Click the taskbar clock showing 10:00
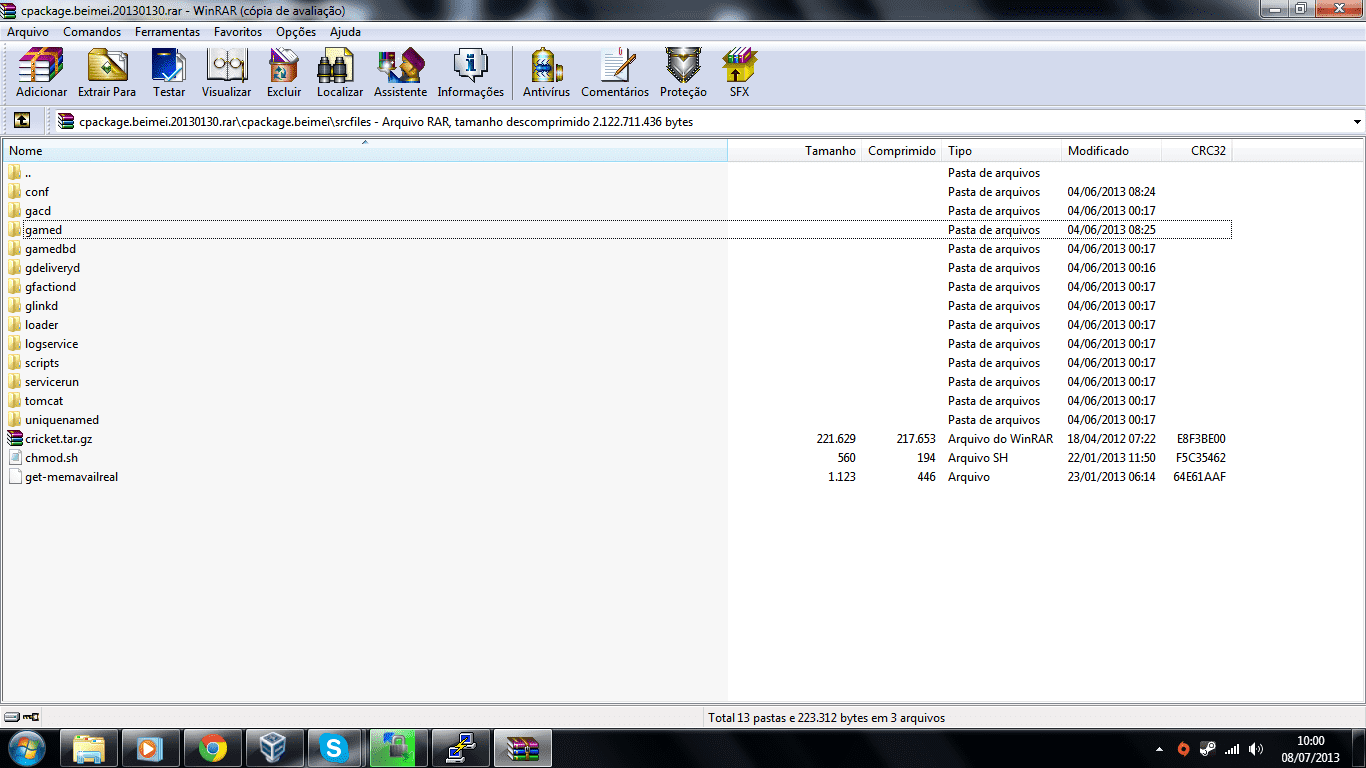This screenshot has height=768, width=1366. coord(1309,749)
